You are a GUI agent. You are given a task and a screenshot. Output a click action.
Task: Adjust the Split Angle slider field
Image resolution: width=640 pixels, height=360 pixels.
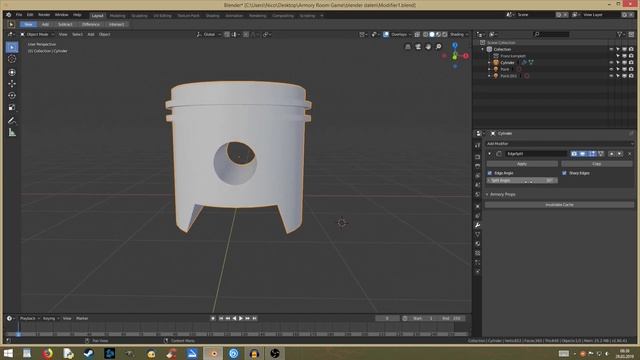click(522, 180)
